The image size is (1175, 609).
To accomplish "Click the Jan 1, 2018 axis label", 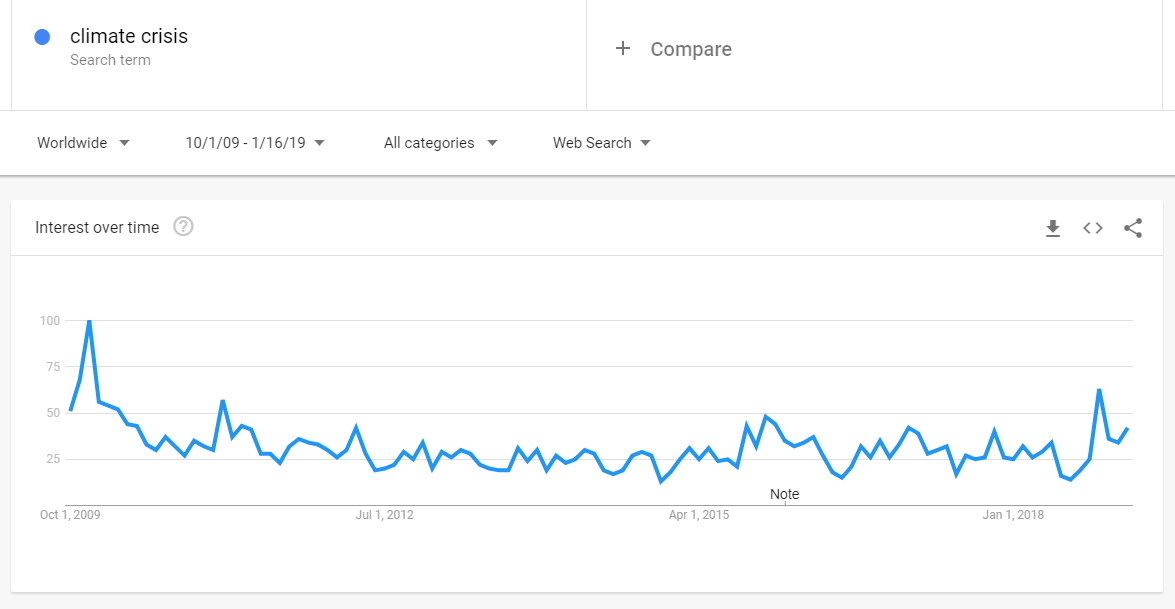I will coord(1013,515).
